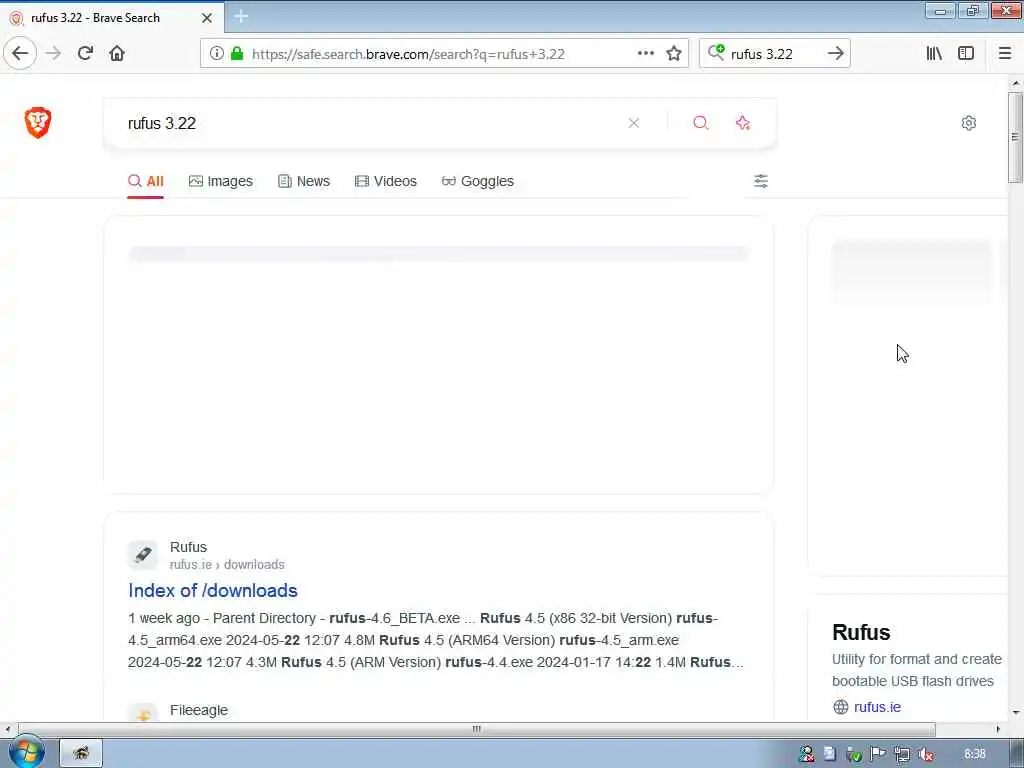Viewport: 1024px width, 768px height.
Task: Toggle the muted volume tray icon
Action: tap(925, 754)
